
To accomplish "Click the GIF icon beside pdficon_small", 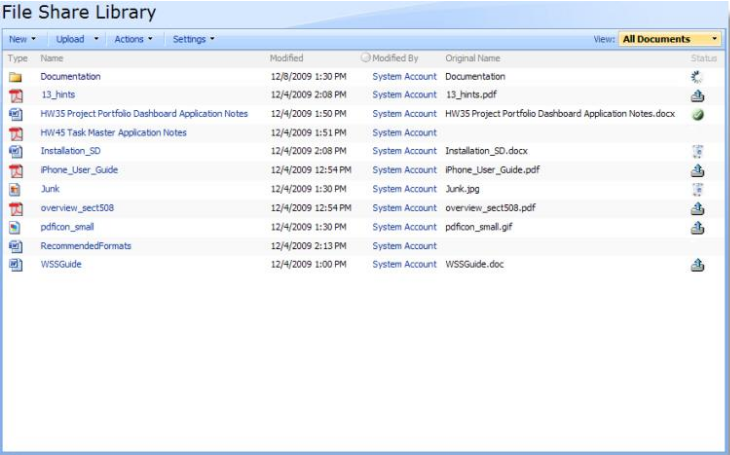I will point(15,227).
